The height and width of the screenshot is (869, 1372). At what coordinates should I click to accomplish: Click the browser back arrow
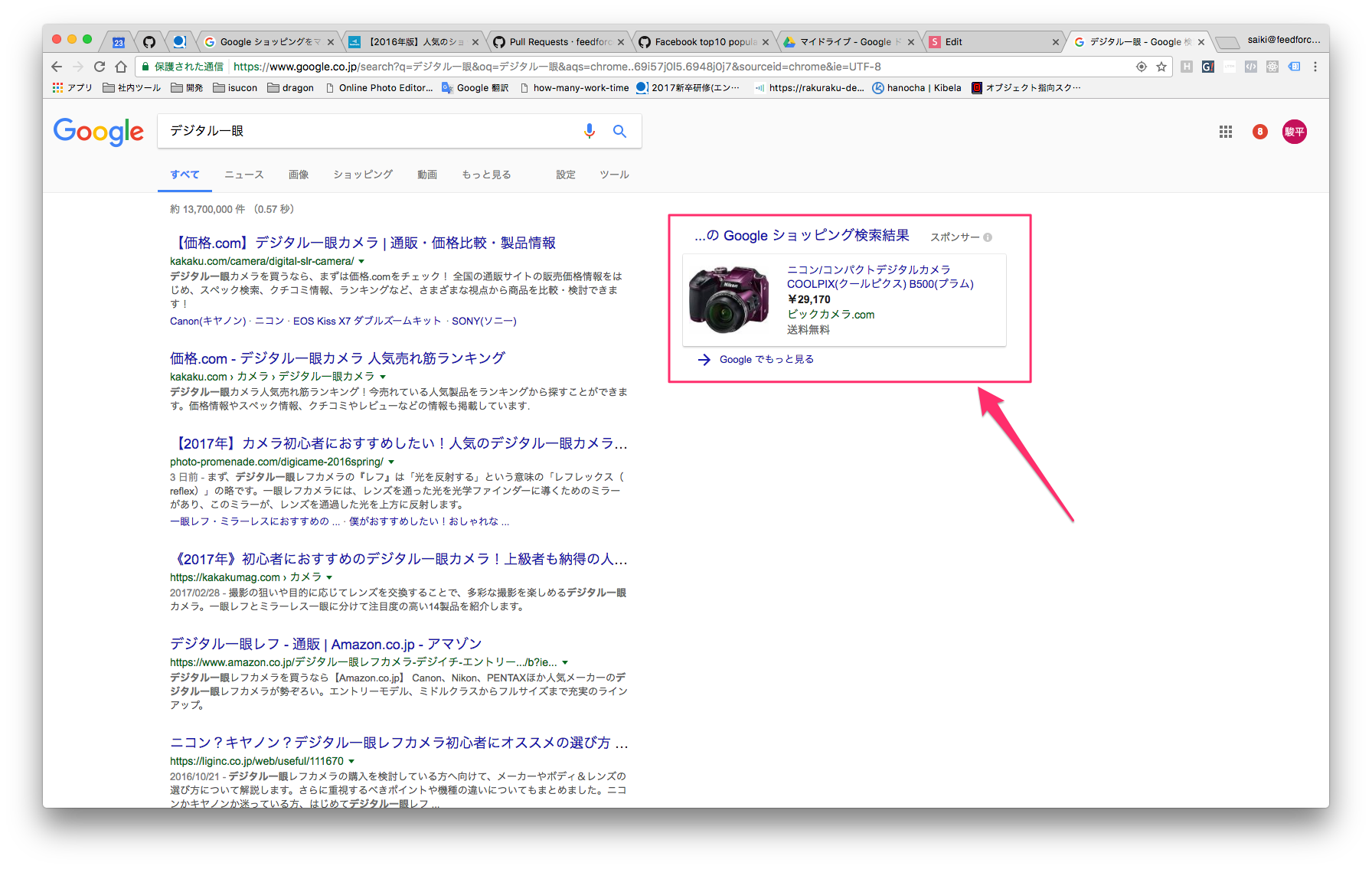57,67
